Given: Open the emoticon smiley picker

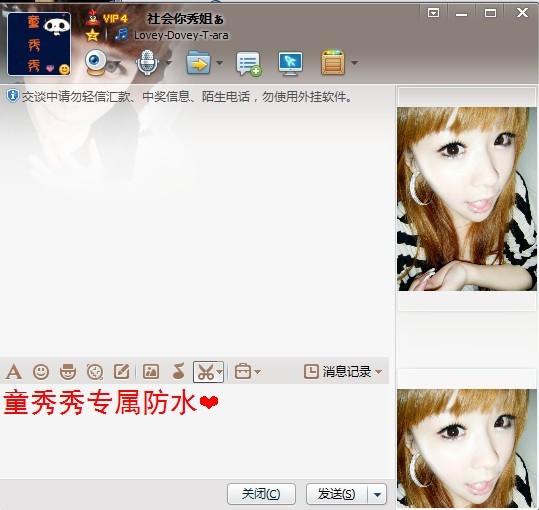Looking at the screenshot, I should 41,372.
